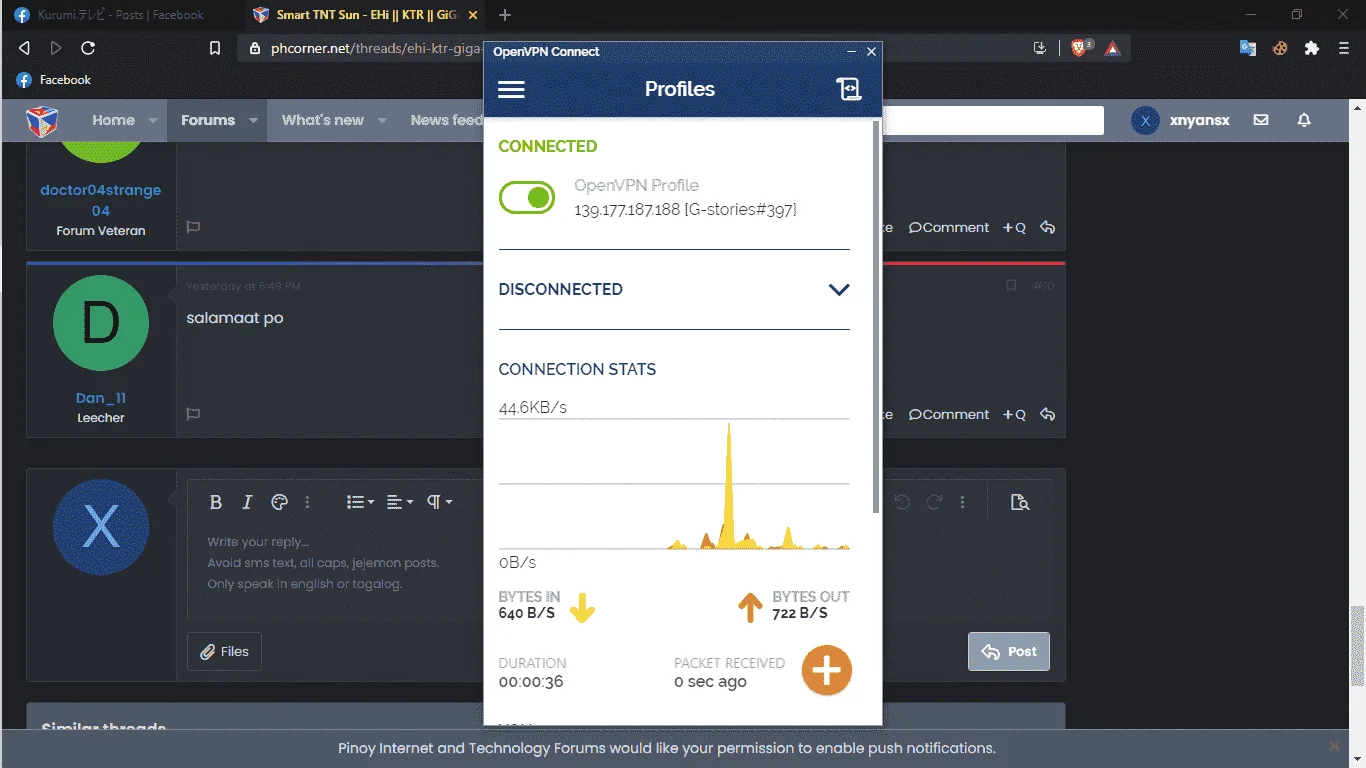Click Comment on doctor04strange04's post
This screenshot has height=768, width=1366.
click(949, 227)
